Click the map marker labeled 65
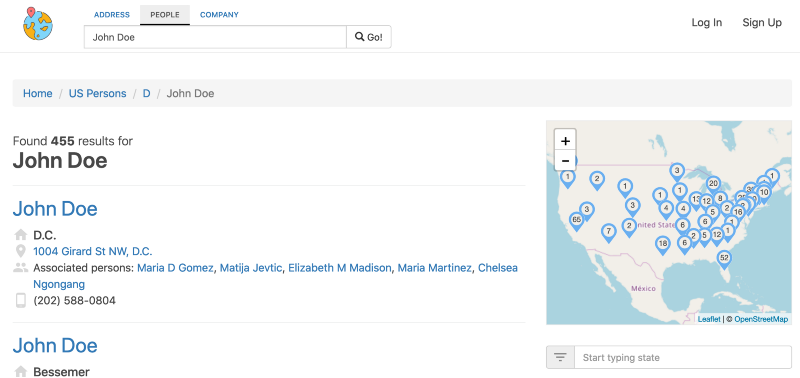 click(x=577, y=221)
